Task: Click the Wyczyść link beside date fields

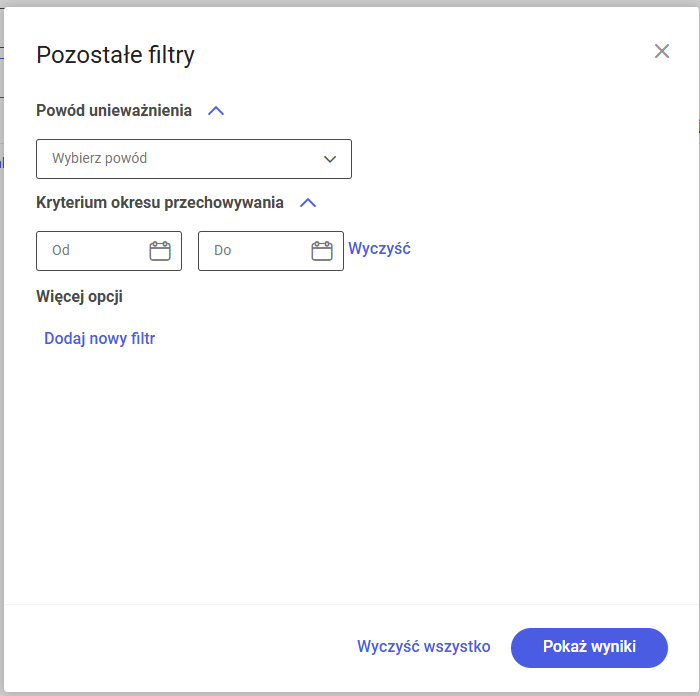Action: point(379,249)
